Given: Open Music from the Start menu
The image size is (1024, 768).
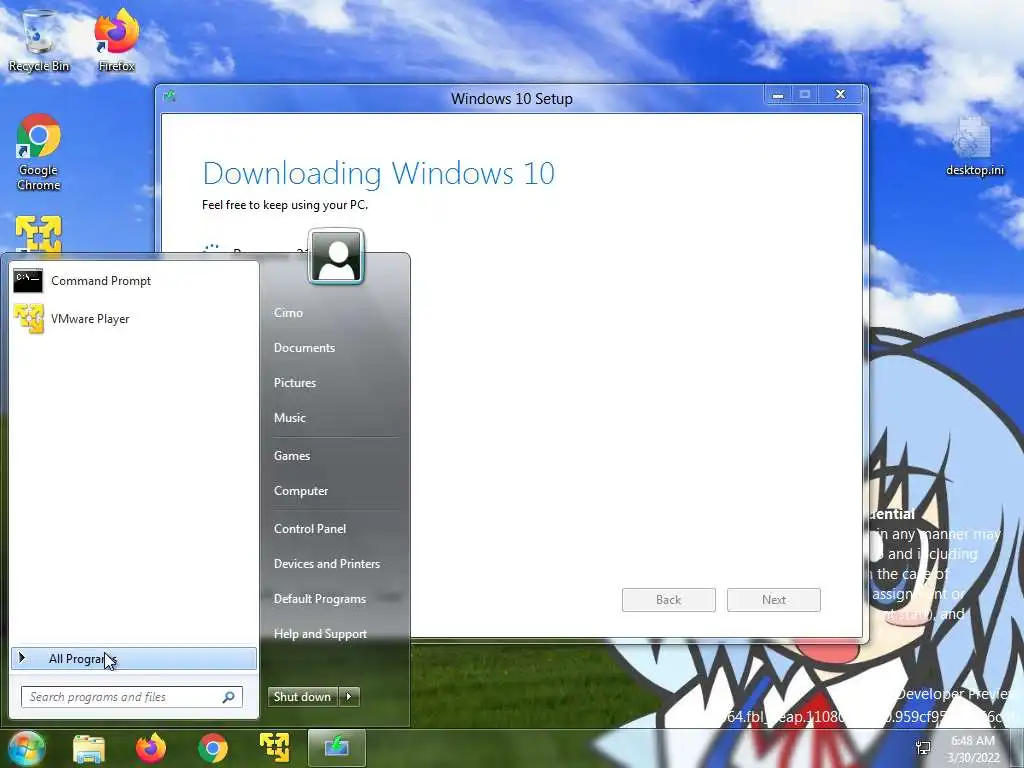Looking at the screenshot, I should click(x=289, y=418).
